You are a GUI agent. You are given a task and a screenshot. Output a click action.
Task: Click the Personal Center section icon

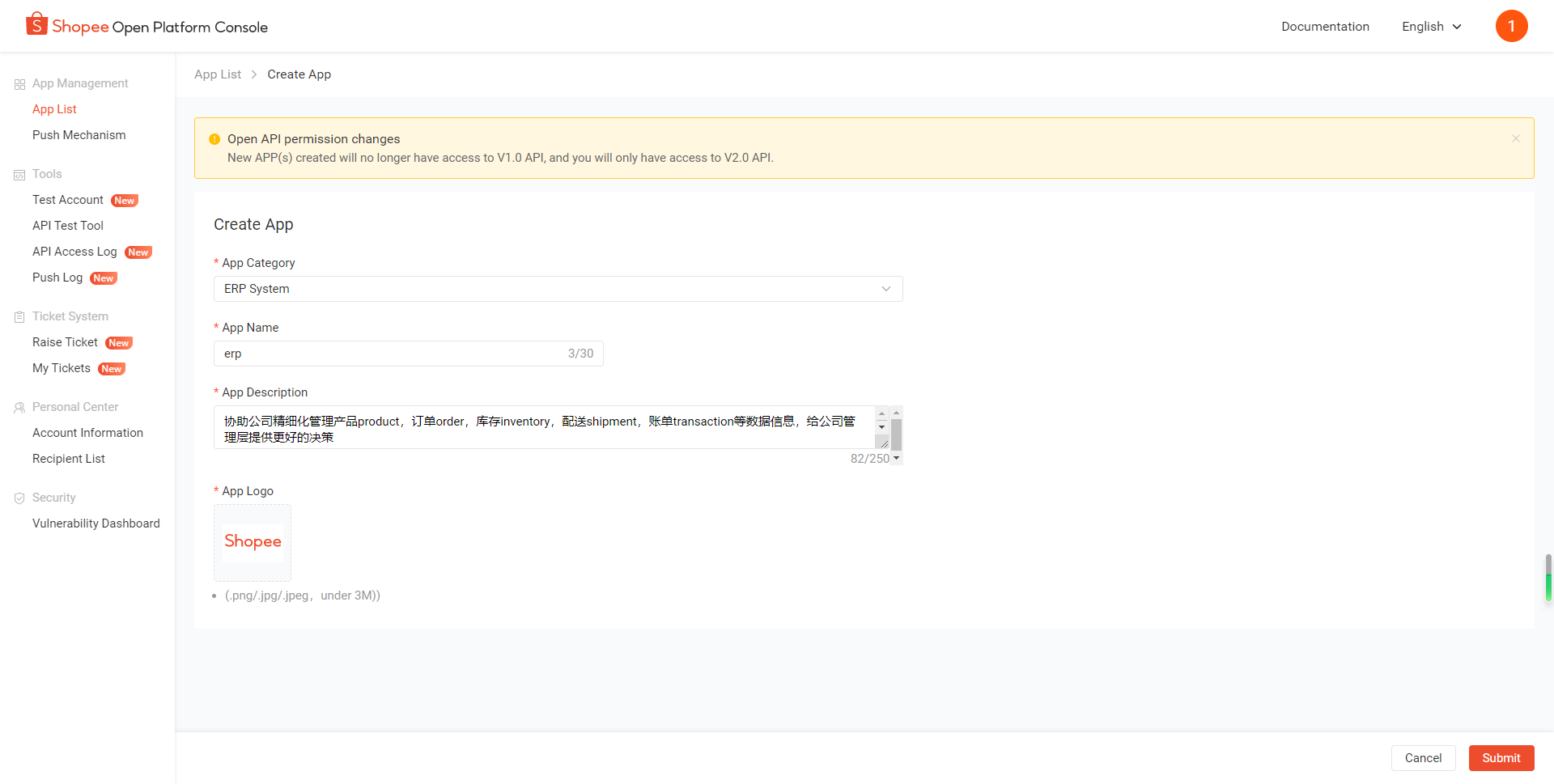click(19, 408)
